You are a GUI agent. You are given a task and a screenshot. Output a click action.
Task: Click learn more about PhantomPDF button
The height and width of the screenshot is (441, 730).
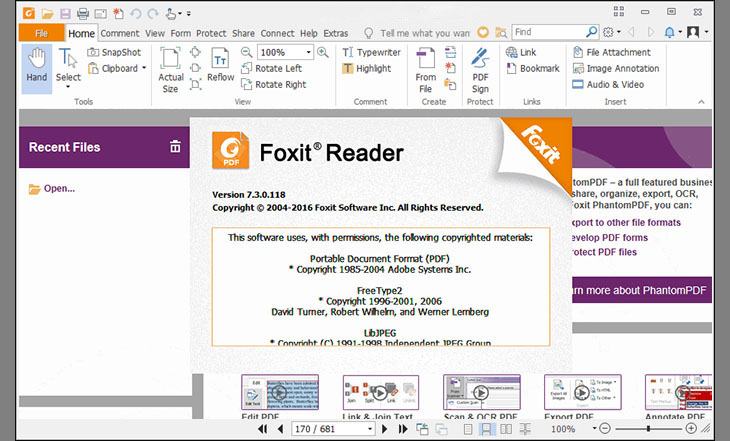[x=642, y=290]
